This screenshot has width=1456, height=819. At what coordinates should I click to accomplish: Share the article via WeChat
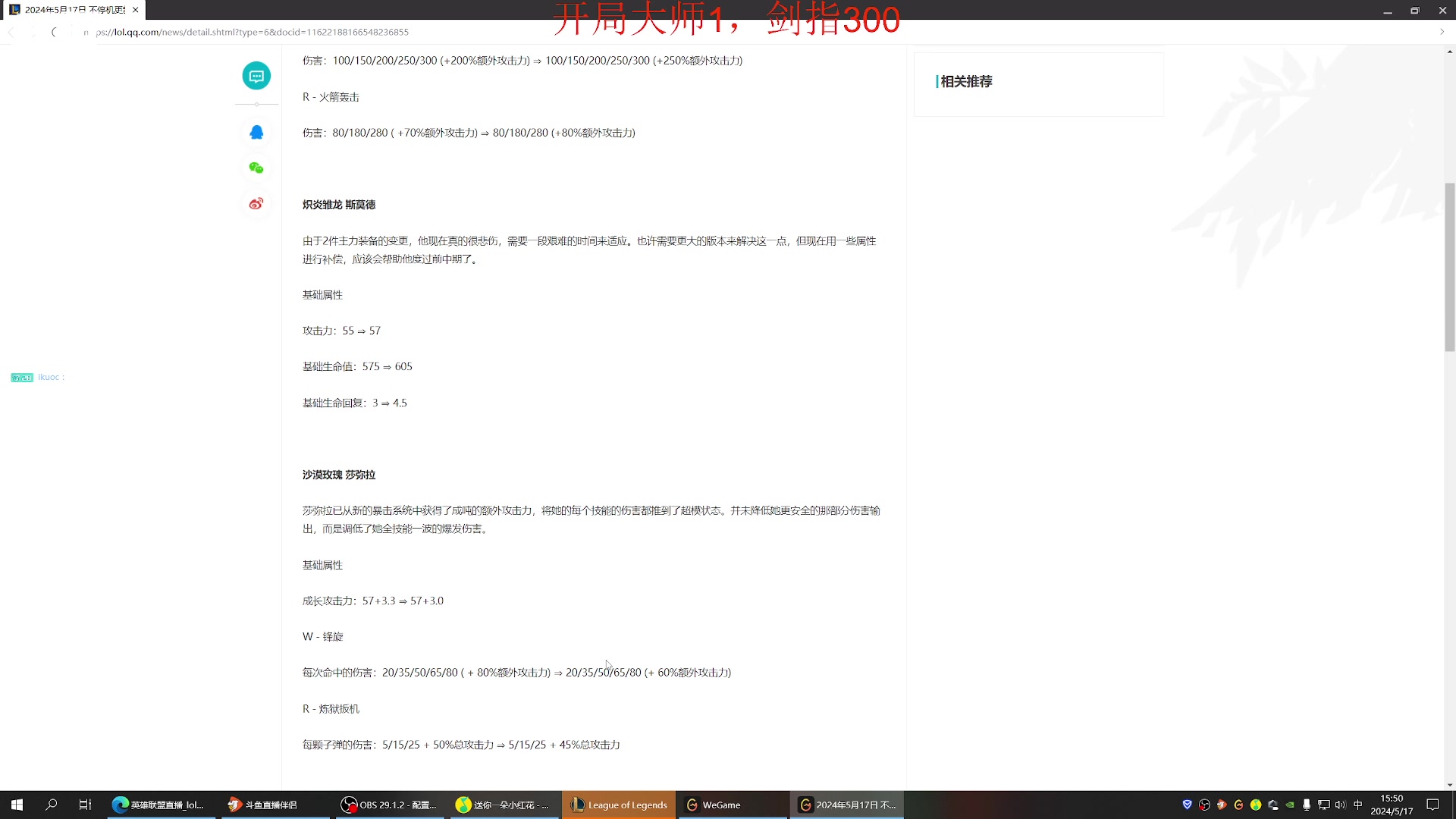tap(256, 167)
